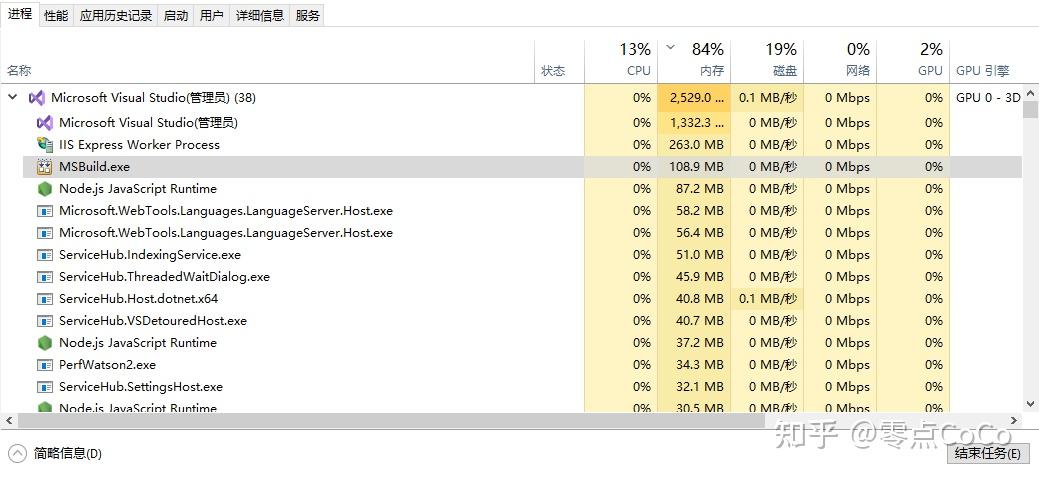
Task: Click the ServiceHub.IndexingService.exe icon
Action: click(x=44, y=255)
